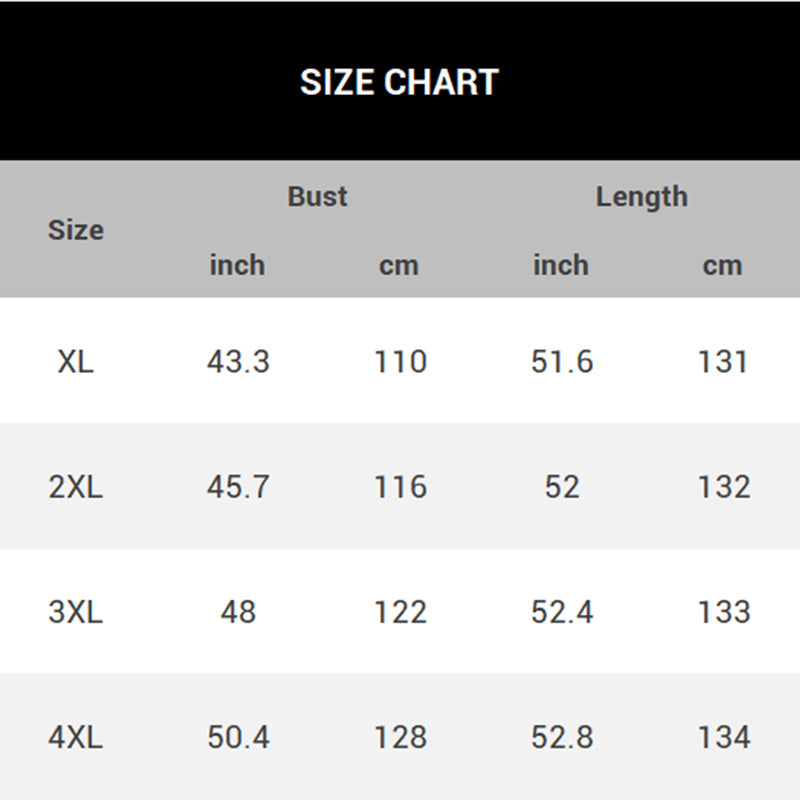Select the 134 cm length cell

click(723, 738)
